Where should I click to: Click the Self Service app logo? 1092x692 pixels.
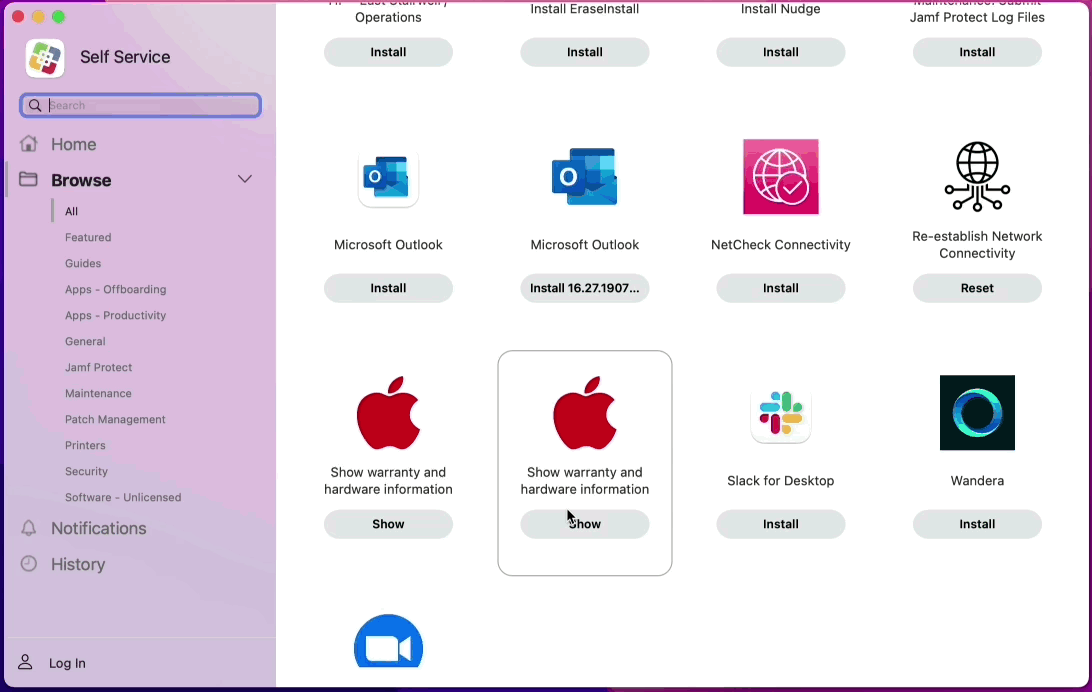coord(45,57)
